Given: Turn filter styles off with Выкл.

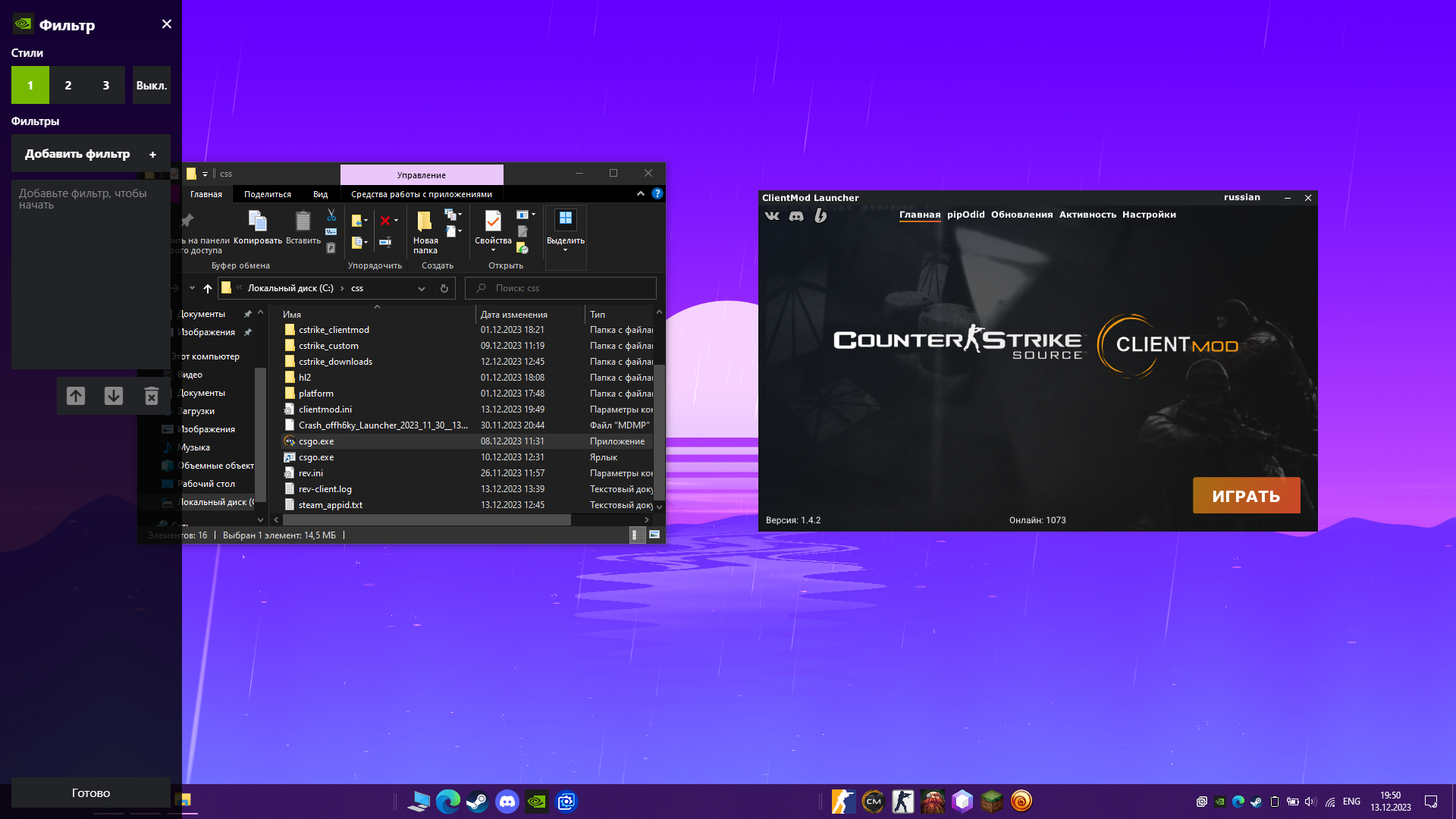Looking at the screenshot, I should pyautogui.click(x=152, y=85).
